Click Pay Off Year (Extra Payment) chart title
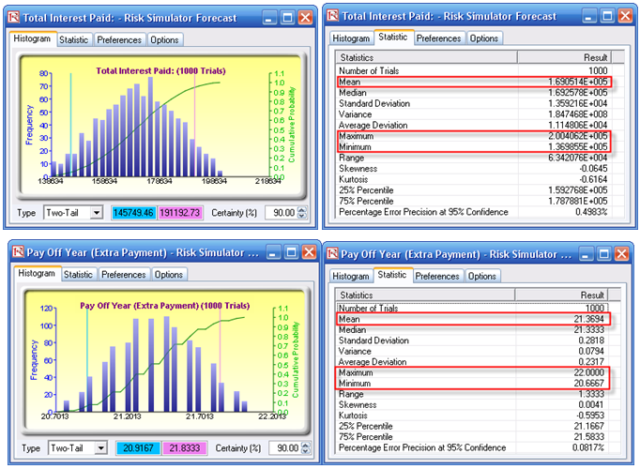The height and width of the screenshot is (469, 640). pyautogui.click(x=165, y=305)
